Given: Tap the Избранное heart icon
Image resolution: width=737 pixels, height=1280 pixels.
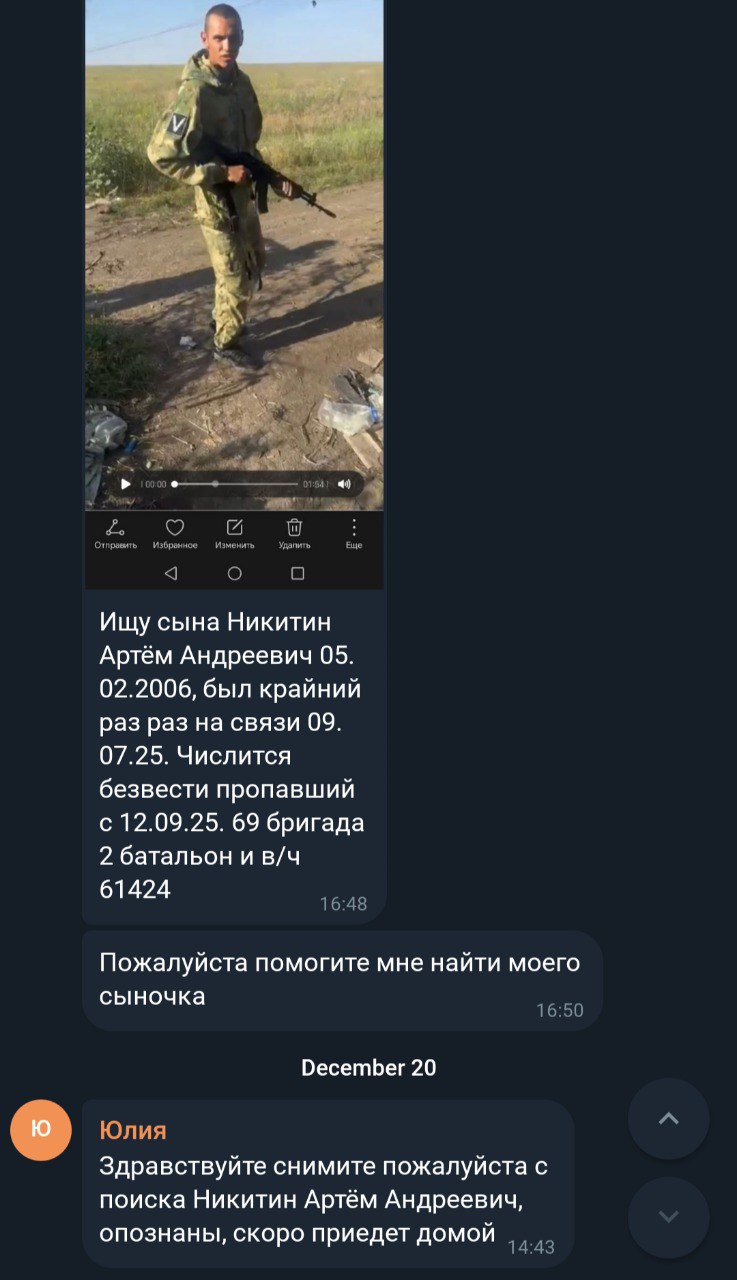Looking at the screenshot, I should tap(175, 534).
